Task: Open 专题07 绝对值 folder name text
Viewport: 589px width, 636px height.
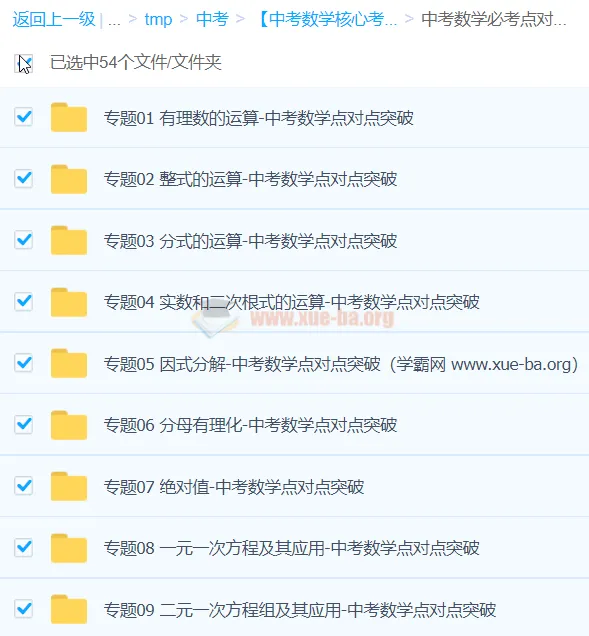Action: point(234,486)
